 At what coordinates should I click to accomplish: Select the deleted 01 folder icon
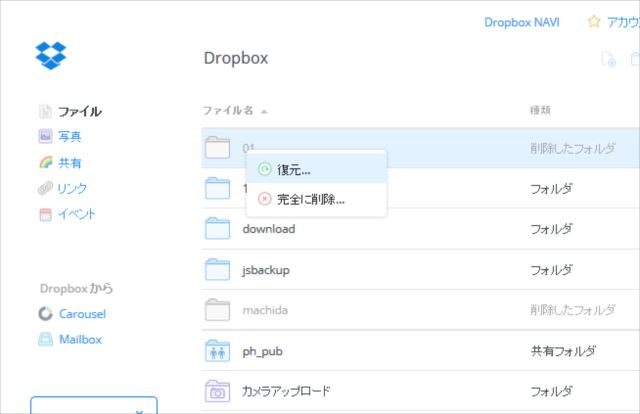click(218, 147)
